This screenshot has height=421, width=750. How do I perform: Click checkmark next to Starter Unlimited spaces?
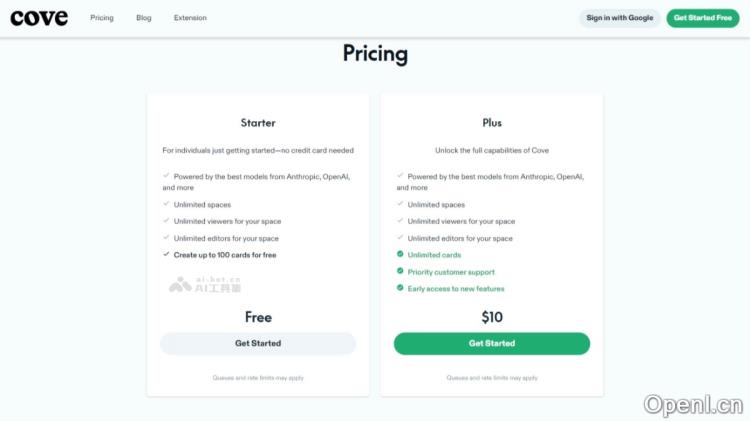coord(166,205)
